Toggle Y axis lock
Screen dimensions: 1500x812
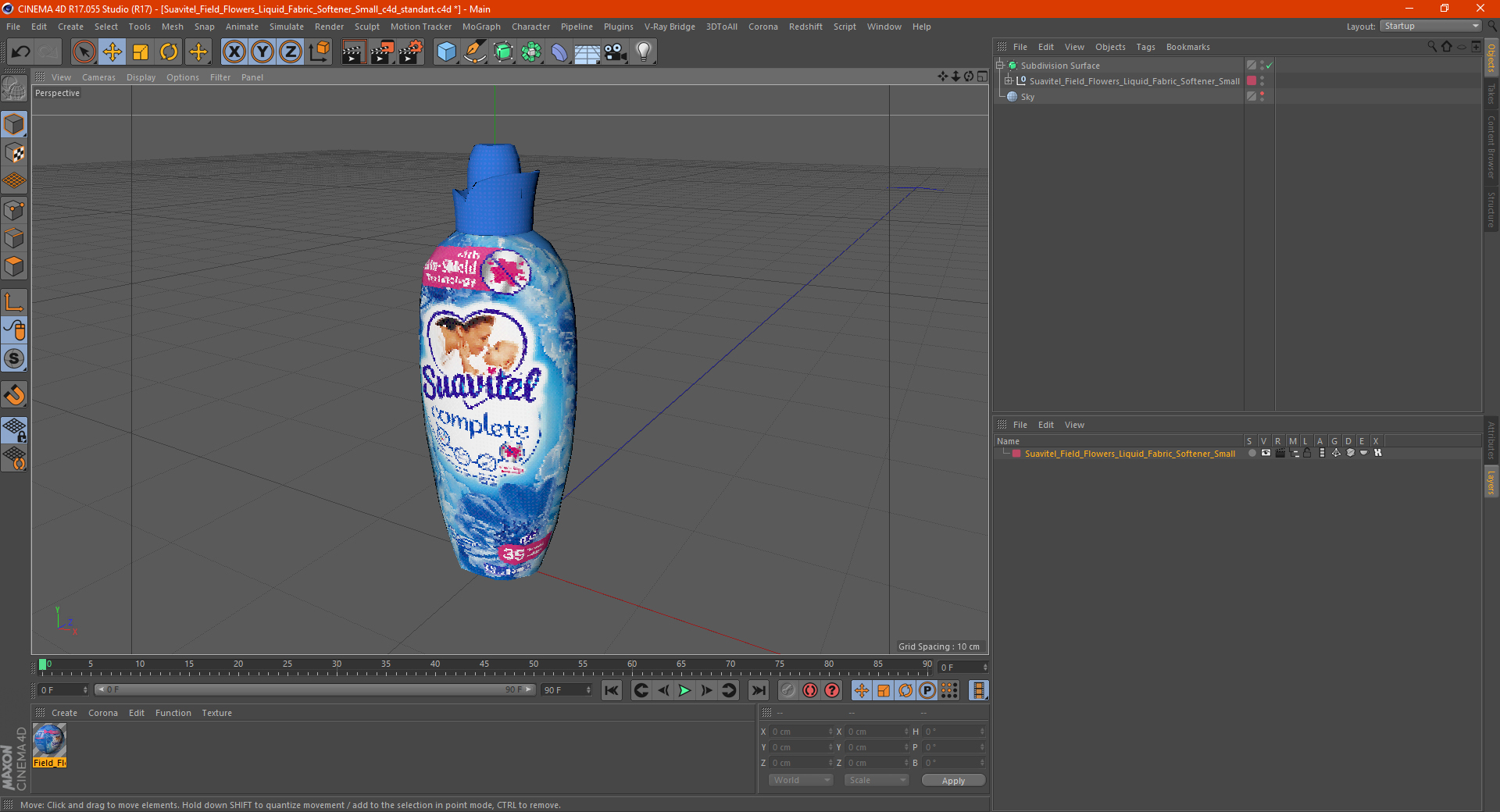pos(262,52)
